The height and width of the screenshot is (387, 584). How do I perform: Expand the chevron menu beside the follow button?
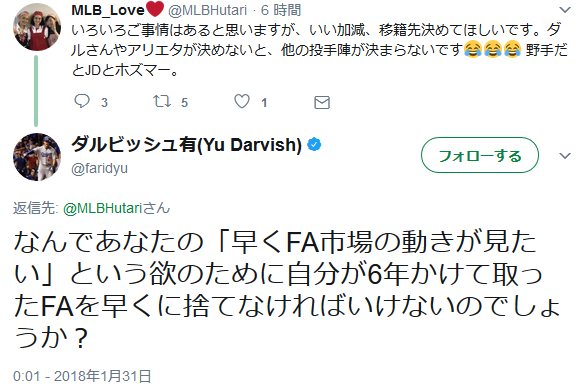point(565,156)
